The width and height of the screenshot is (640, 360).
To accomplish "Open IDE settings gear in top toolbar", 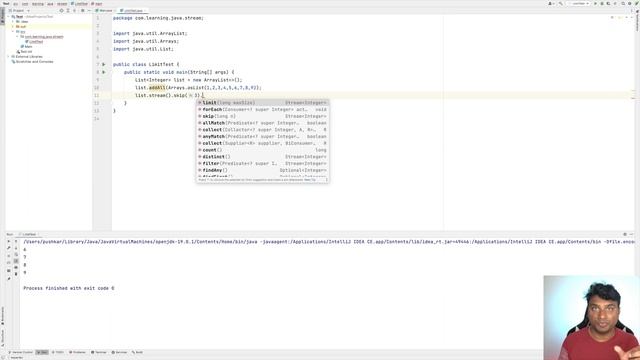I will 630,4.
